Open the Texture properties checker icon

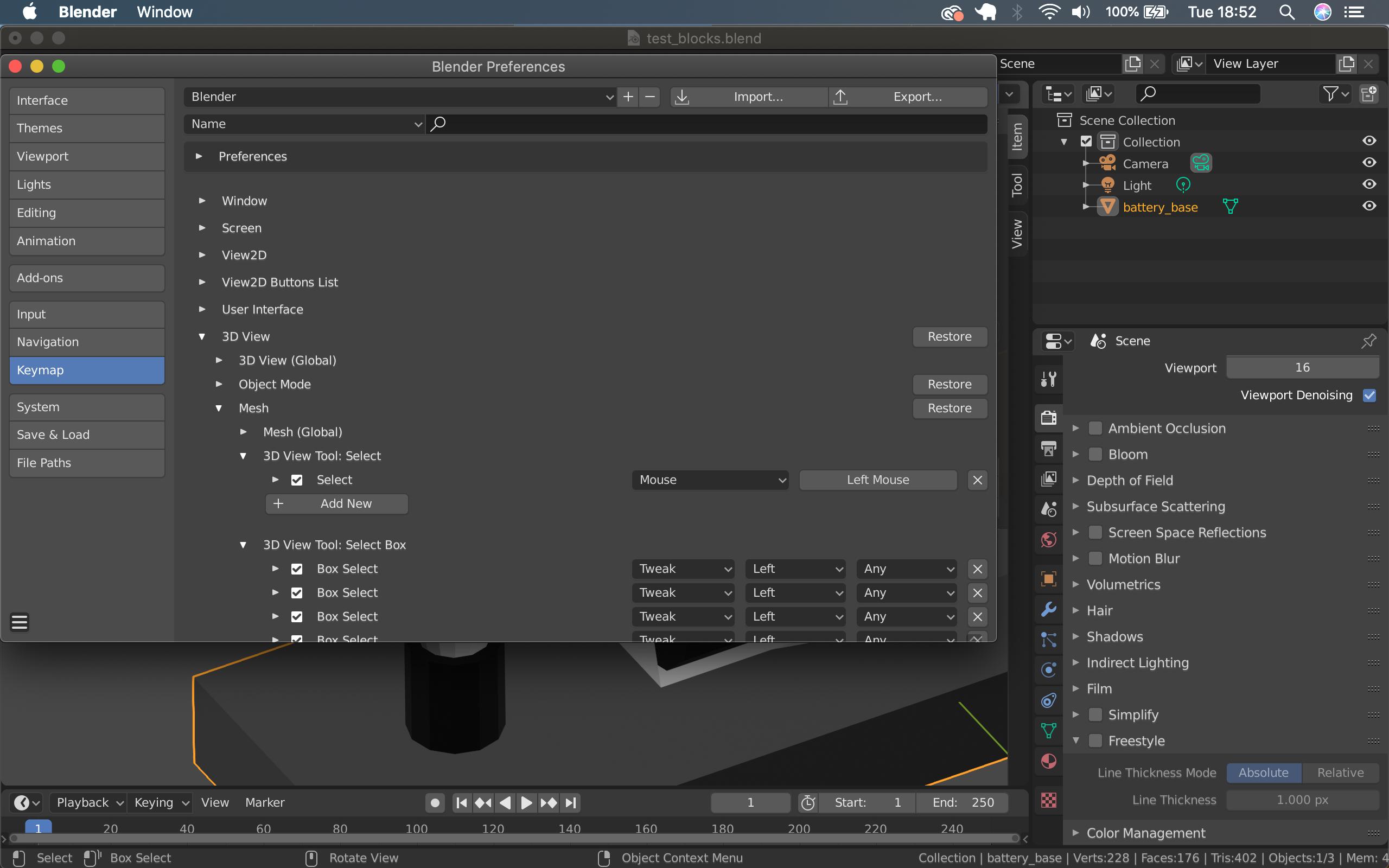click(1049, 800)
